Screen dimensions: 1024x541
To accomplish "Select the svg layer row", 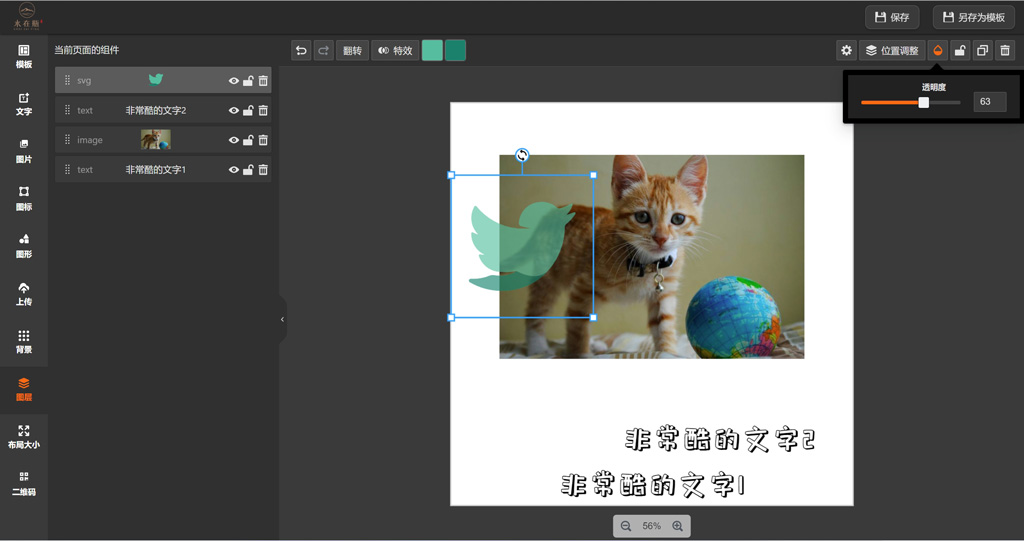I will tap(163, 80).
